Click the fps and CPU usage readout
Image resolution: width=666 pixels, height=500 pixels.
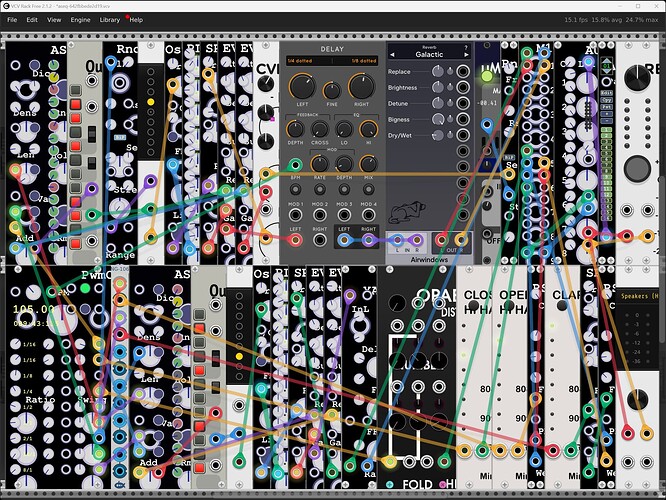pos(611,20)
